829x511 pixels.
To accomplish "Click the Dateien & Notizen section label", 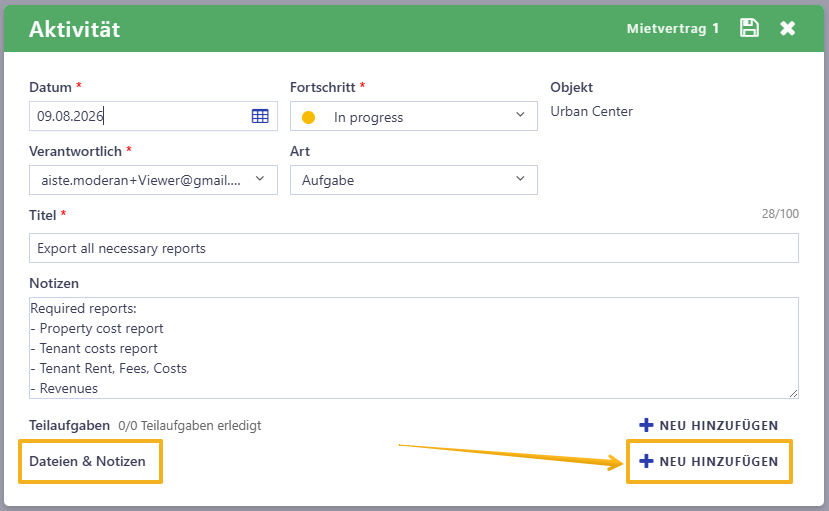I will pyautogui.click(x=87, y=461).
